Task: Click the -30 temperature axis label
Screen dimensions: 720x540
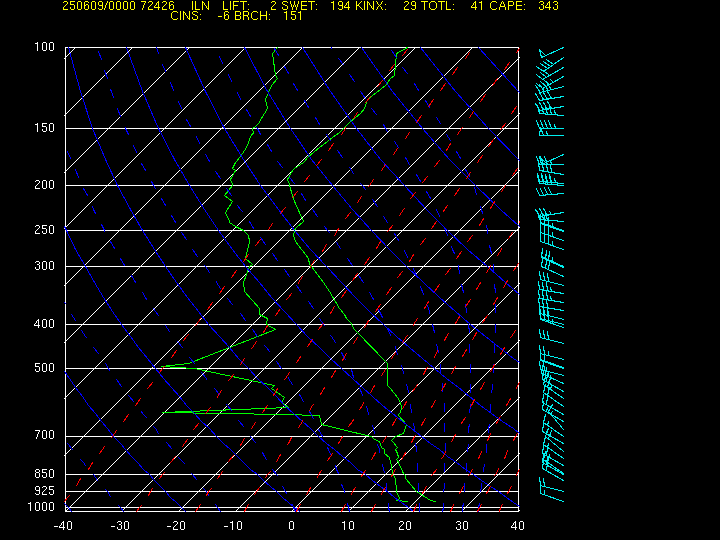Action: click(120, 526)
